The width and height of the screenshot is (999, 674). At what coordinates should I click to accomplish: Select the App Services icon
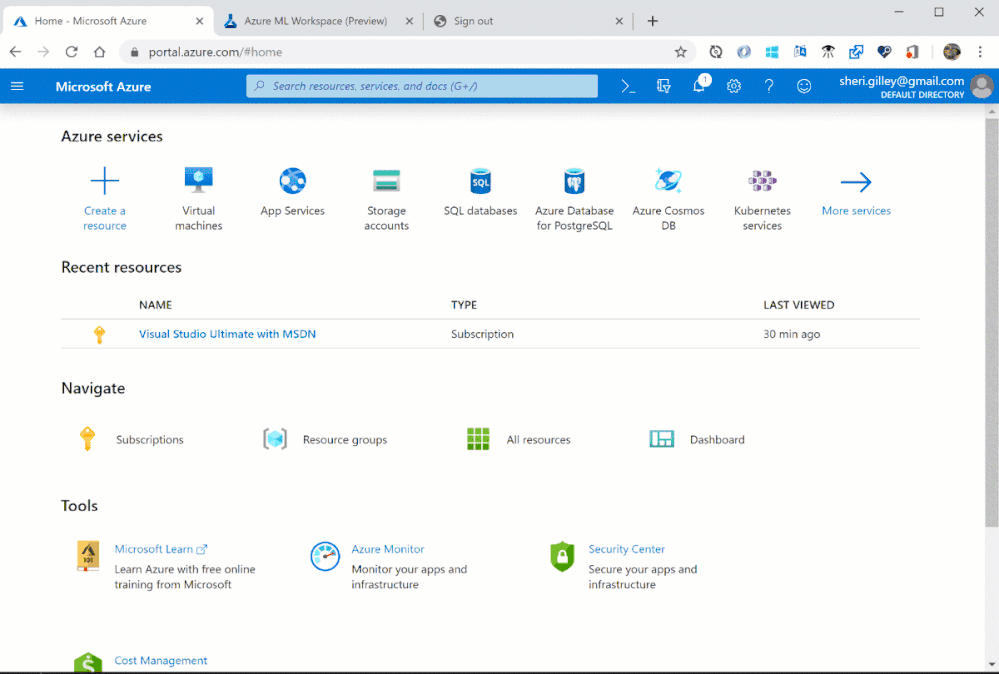pyautogui.click(x=292, y=182)
